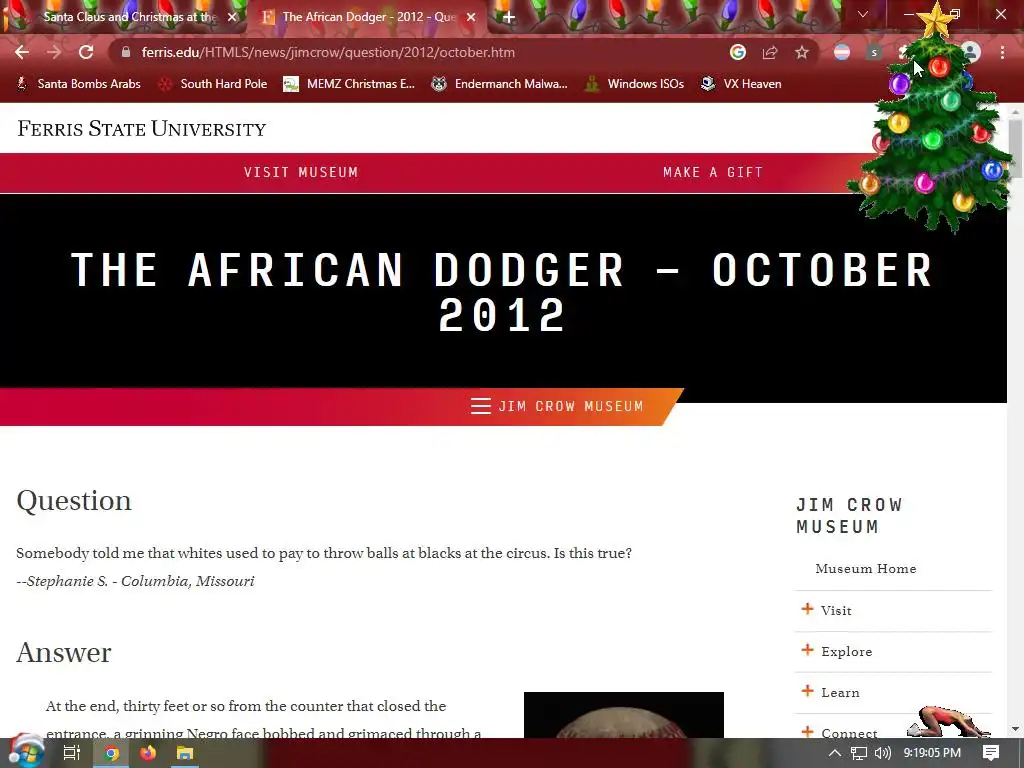View site information via the lock icon

[x=126, y=52]
